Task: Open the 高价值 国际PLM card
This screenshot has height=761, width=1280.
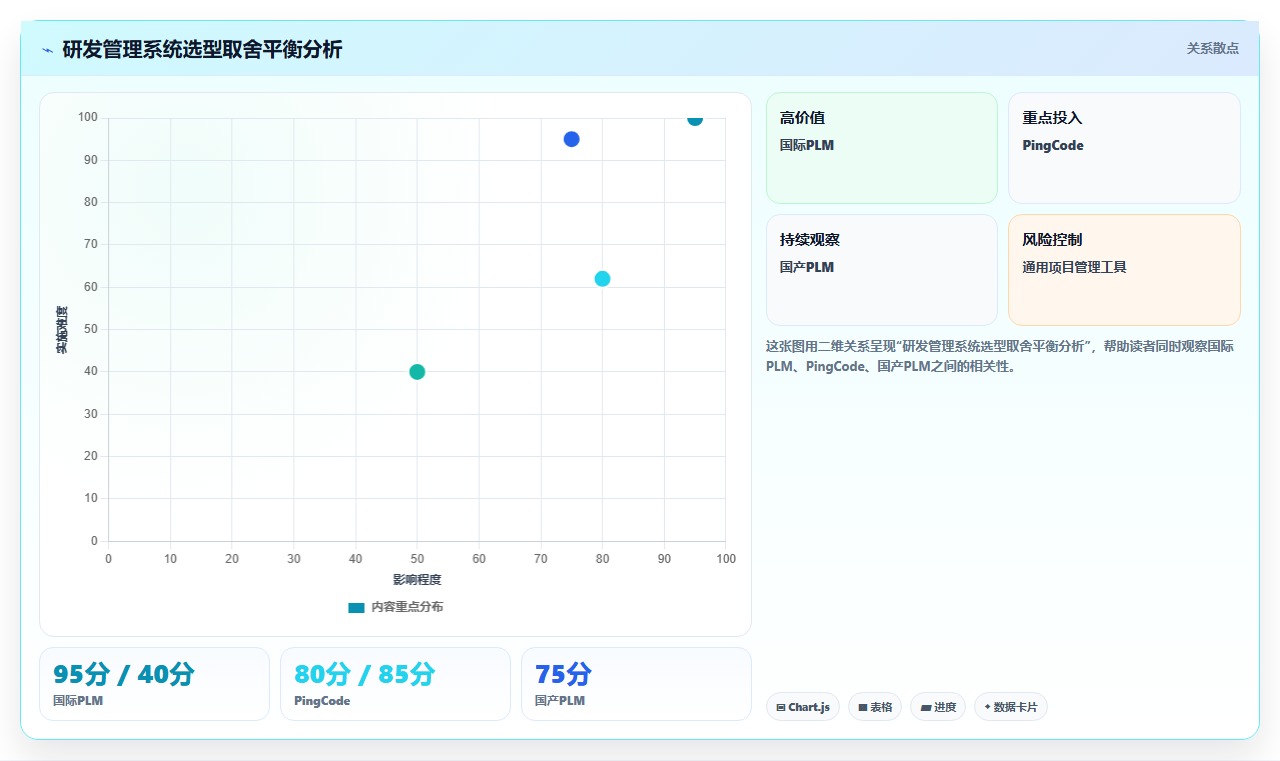Action: (x=882, y=148)
